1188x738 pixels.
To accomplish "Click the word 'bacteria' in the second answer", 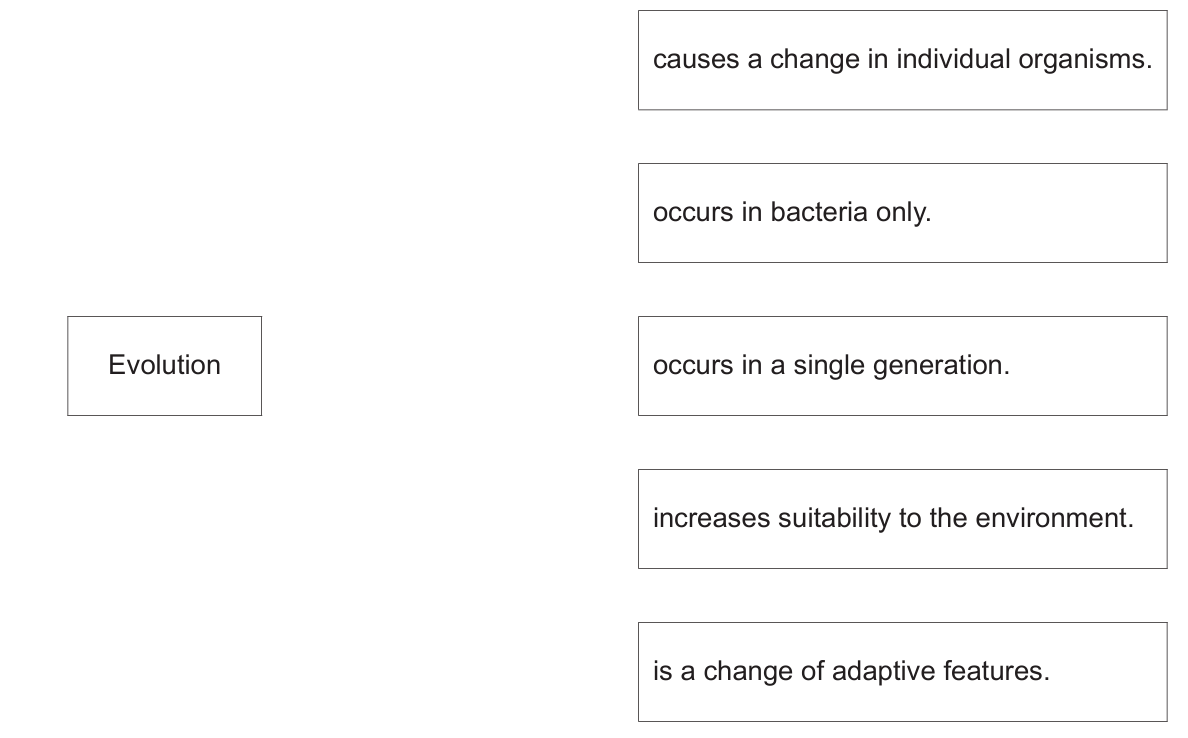I will click(x=818, y=213).
